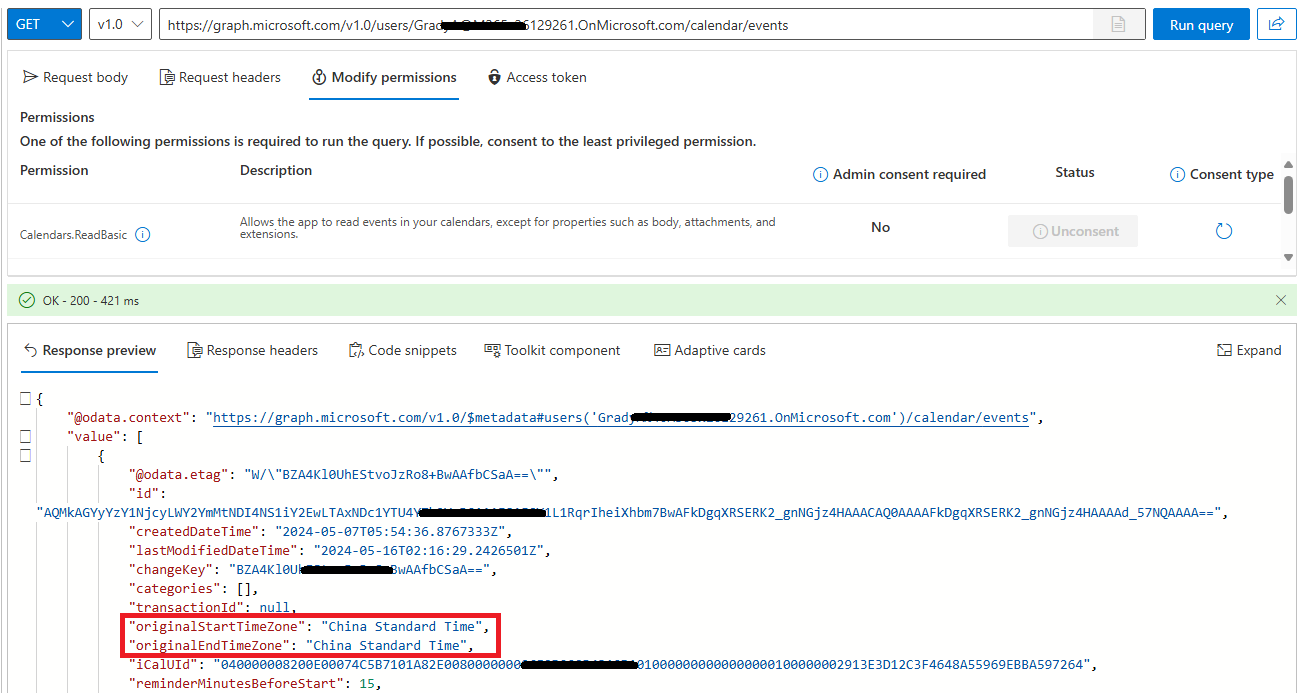1300x693 pixels.
Task: Click the green success check icon
Action: 27,300
